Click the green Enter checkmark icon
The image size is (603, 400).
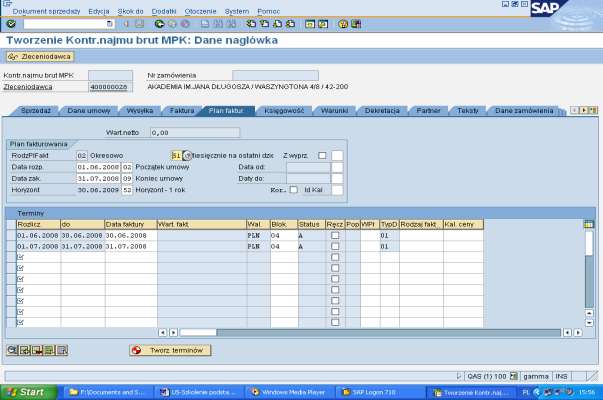pos(11,24)
